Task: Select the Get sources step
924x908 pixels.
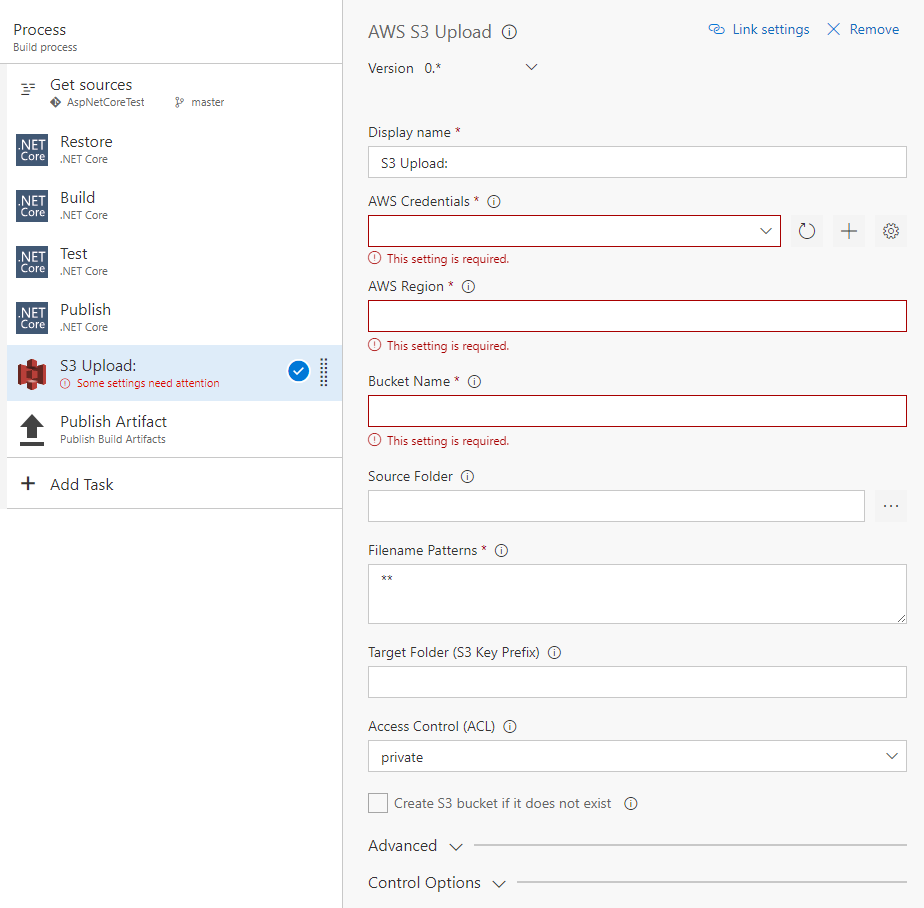Action: (174, 93)
